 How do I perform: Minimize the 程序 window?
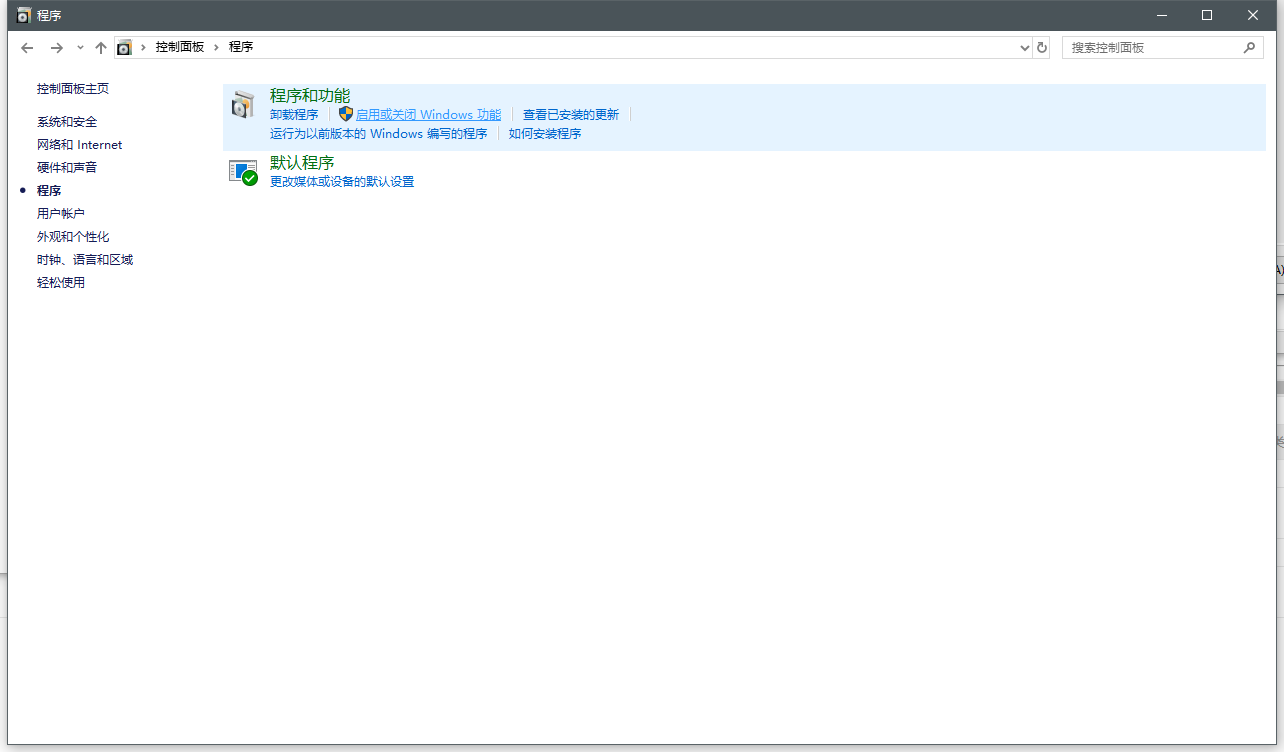(1162, 15)
